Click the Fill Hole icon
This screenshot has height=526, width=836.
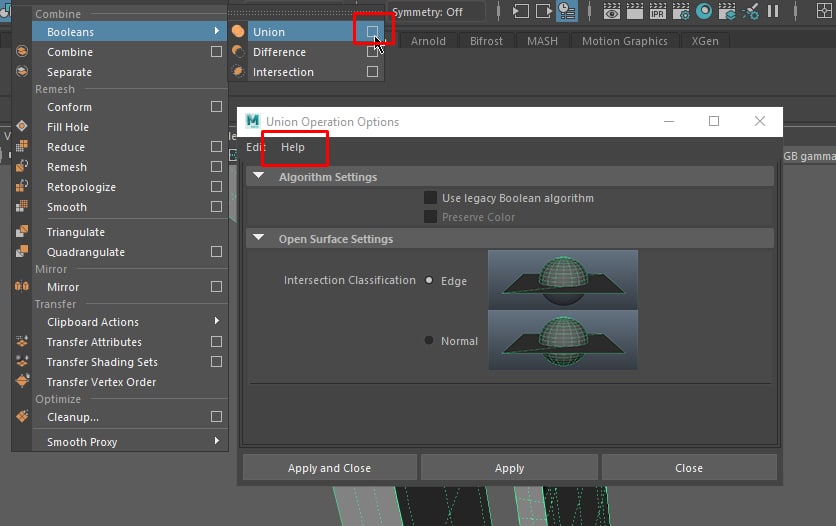click(x=22, y=126)
